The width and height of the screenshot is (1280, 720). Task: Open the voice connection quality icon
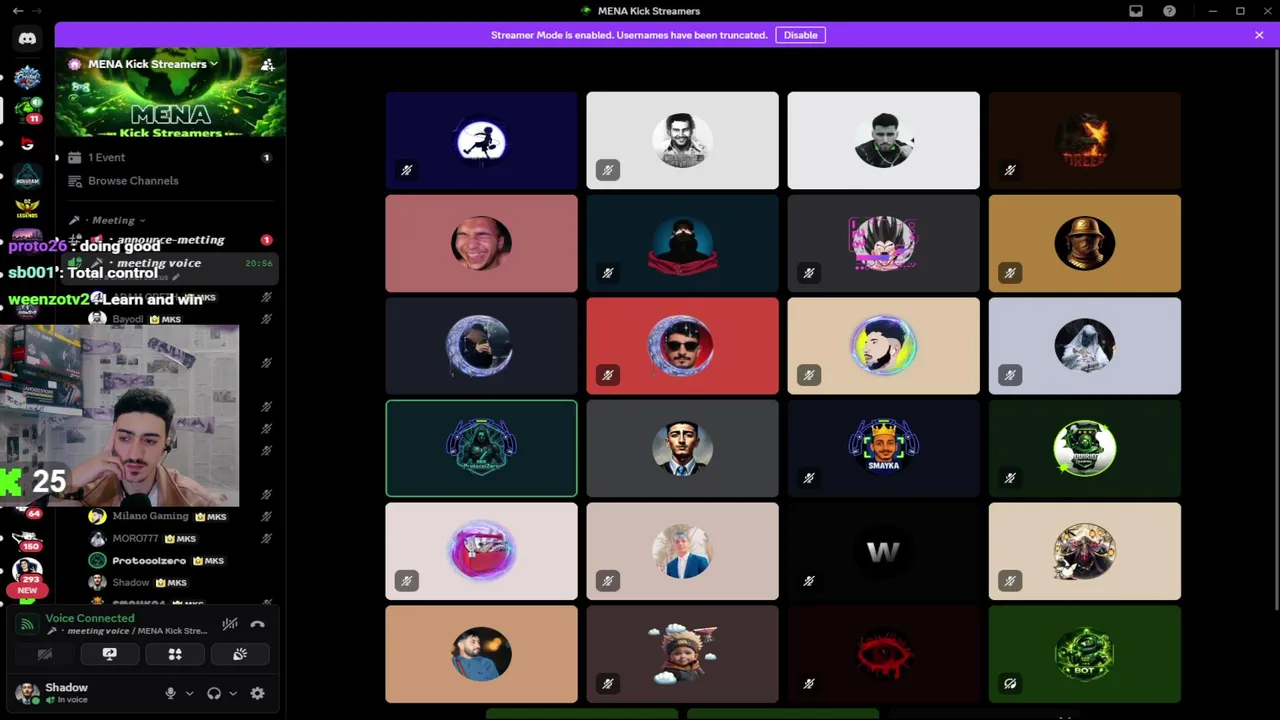tap(27, 624)
